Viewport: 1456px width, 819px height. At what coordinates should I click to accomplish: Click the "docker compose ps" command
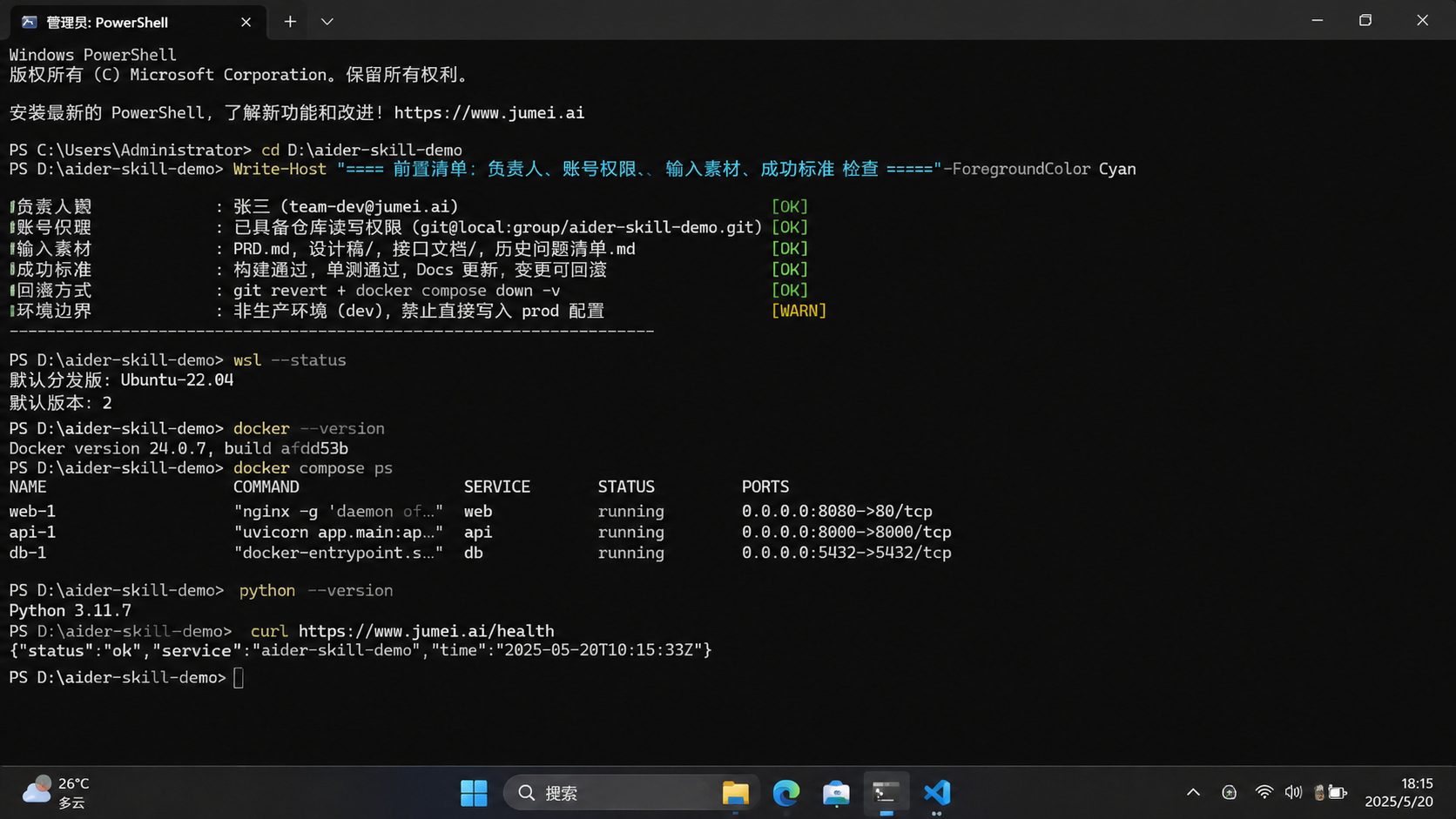click(313, 468)
